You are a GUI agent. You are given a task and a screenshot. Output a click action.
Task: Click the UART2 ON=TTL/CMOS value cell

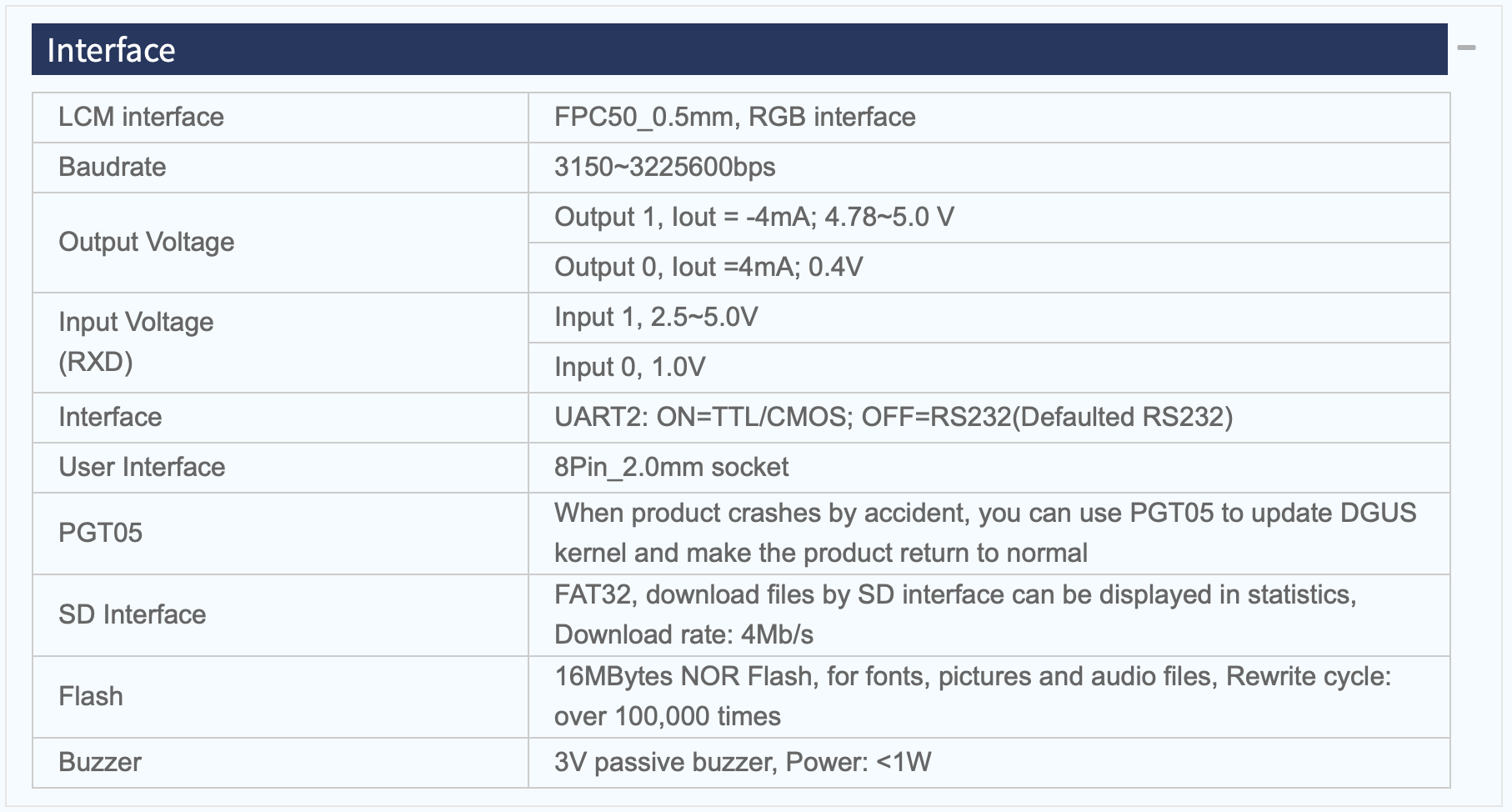pos(893,417)
